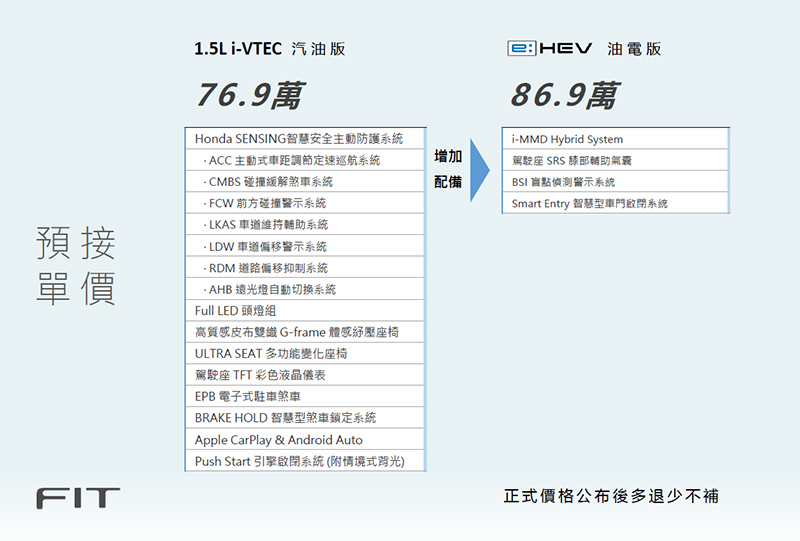Select the '1.5L i-VTEC 汽油版' heading
Image resolution: width=800 pixels, height=541 pixels.
270,48
